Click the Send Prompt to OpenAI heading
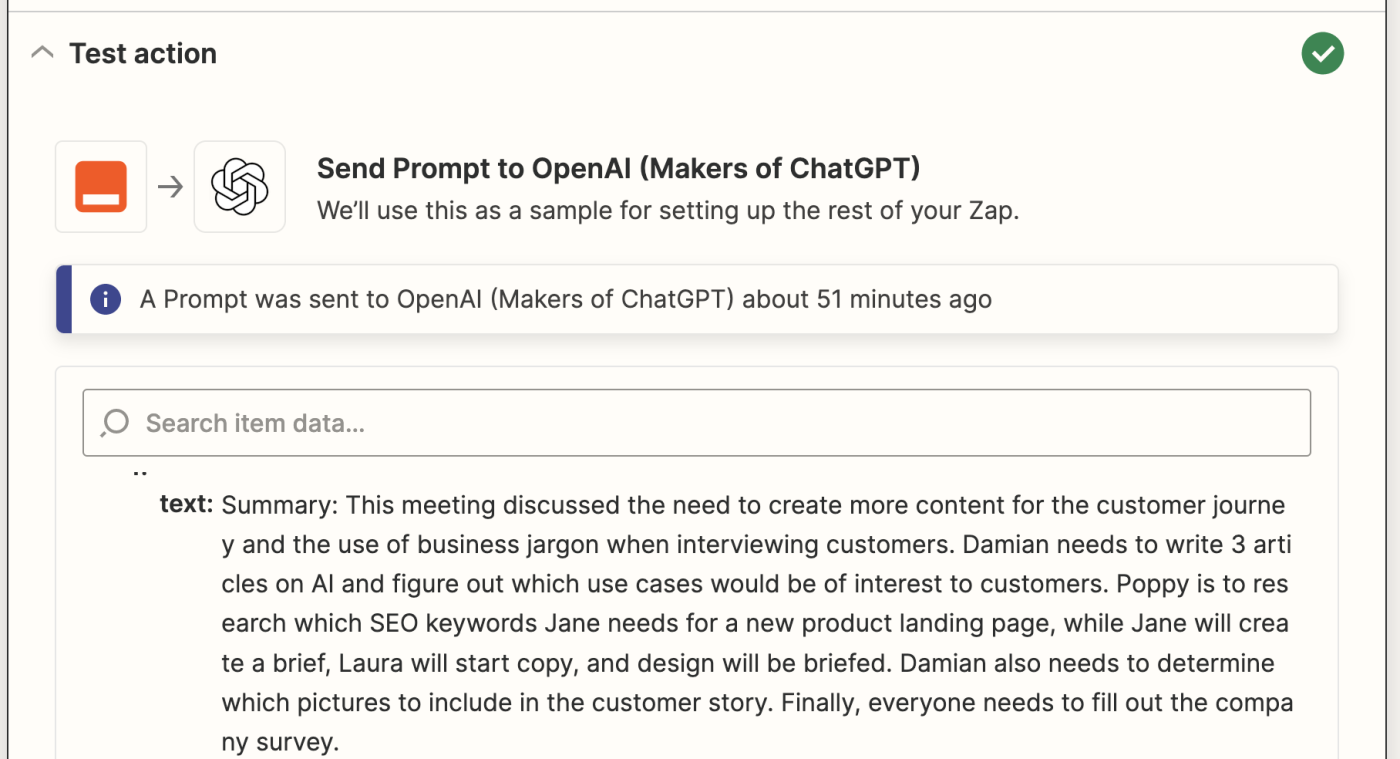The height and width of the screenshot is (759, 1400). (618, 168)
